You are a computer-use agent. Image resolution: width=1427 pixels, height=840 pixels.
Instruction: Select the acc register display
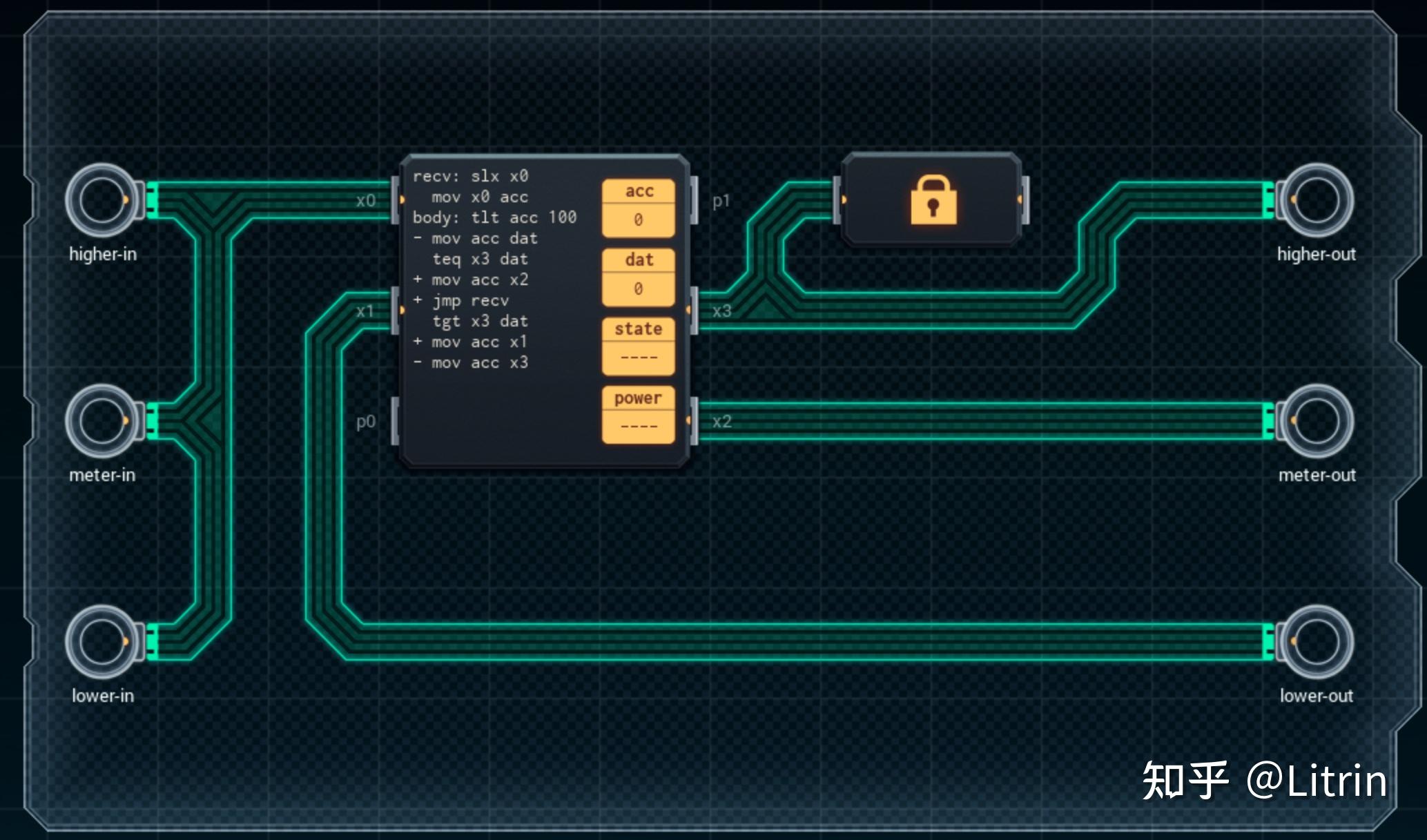coord(638,208)
